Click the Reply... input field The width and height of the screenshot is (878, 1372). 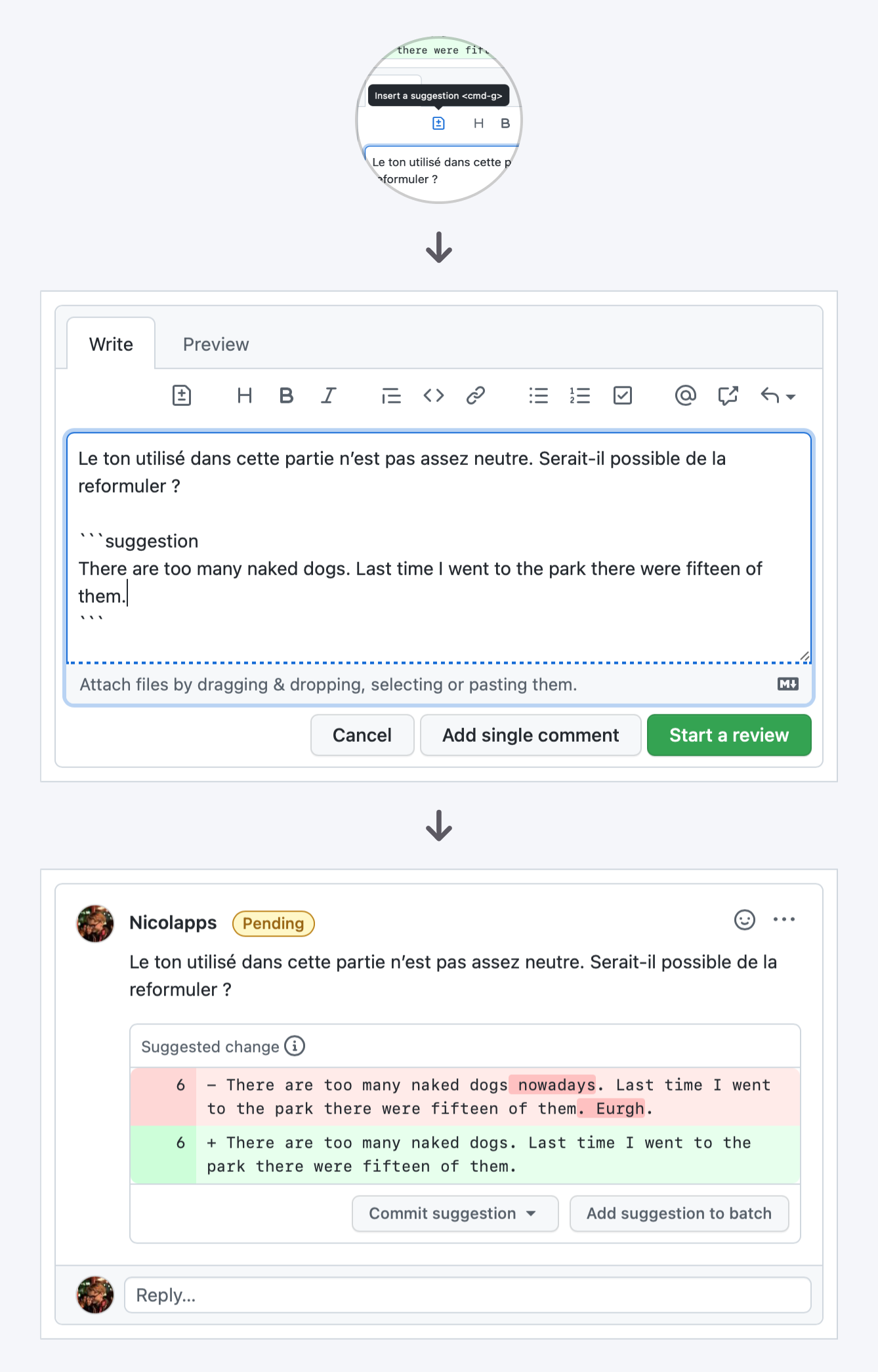(468, 1295)
